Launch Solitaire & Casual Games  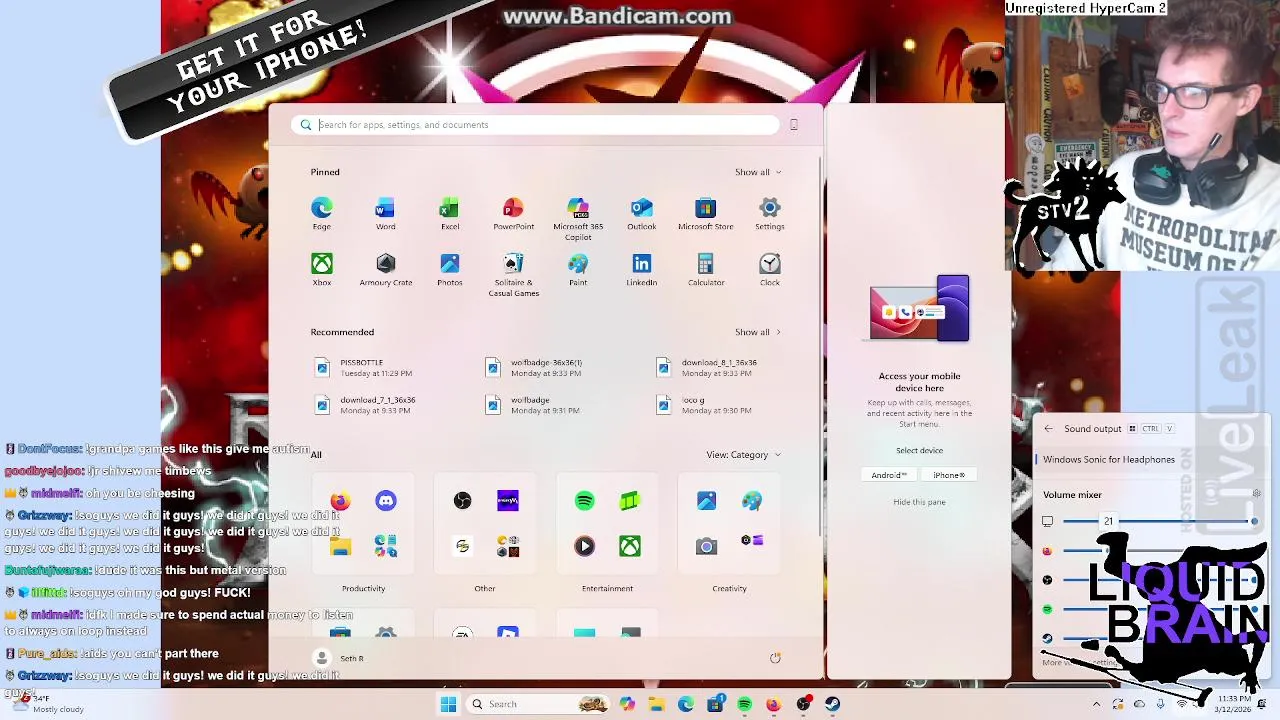tap(513, 274)
